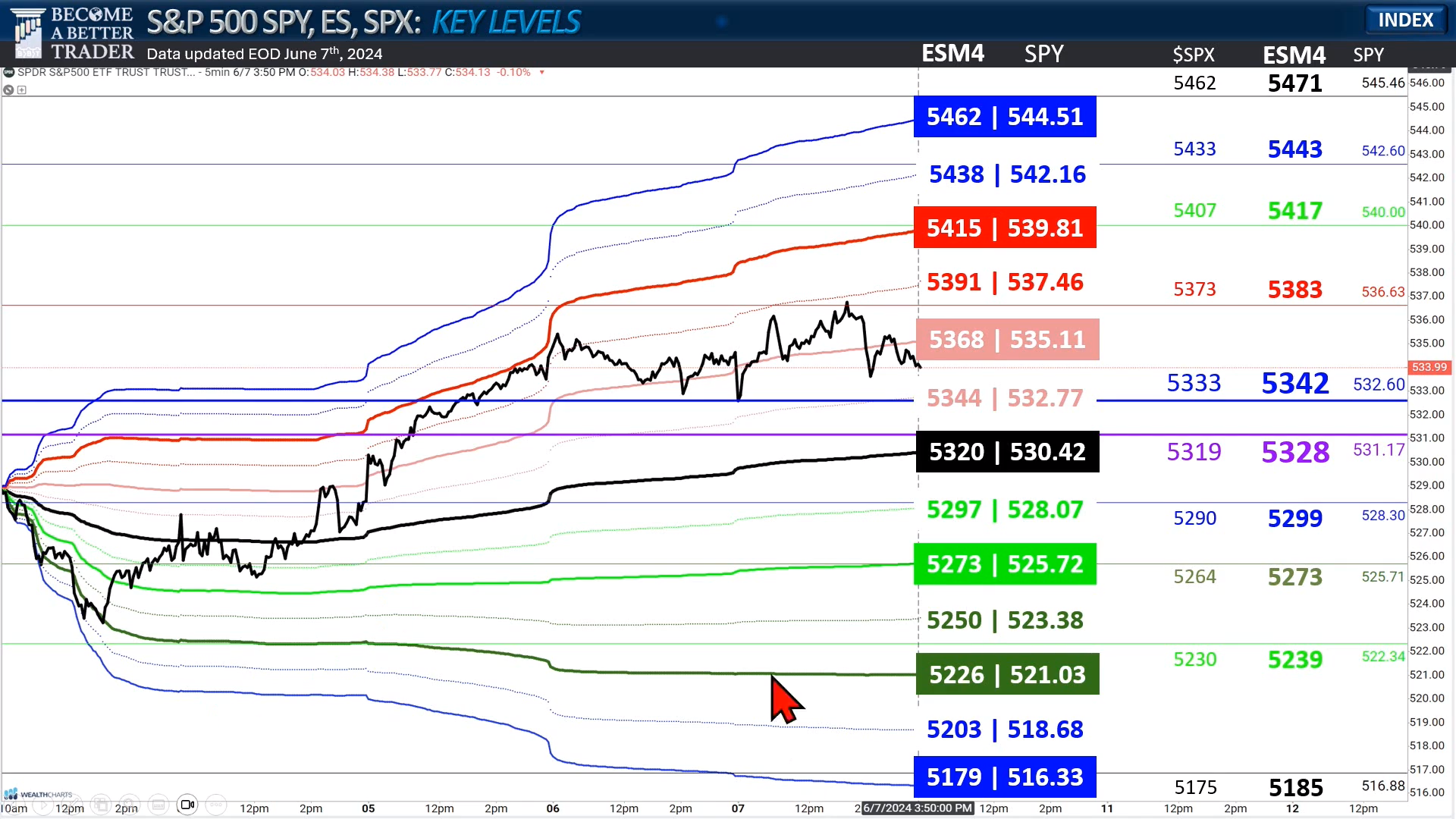The height and width of the screenshot is (819, 1456).
Task: Click the SPY value 531.17
Action: point(1379,450)
